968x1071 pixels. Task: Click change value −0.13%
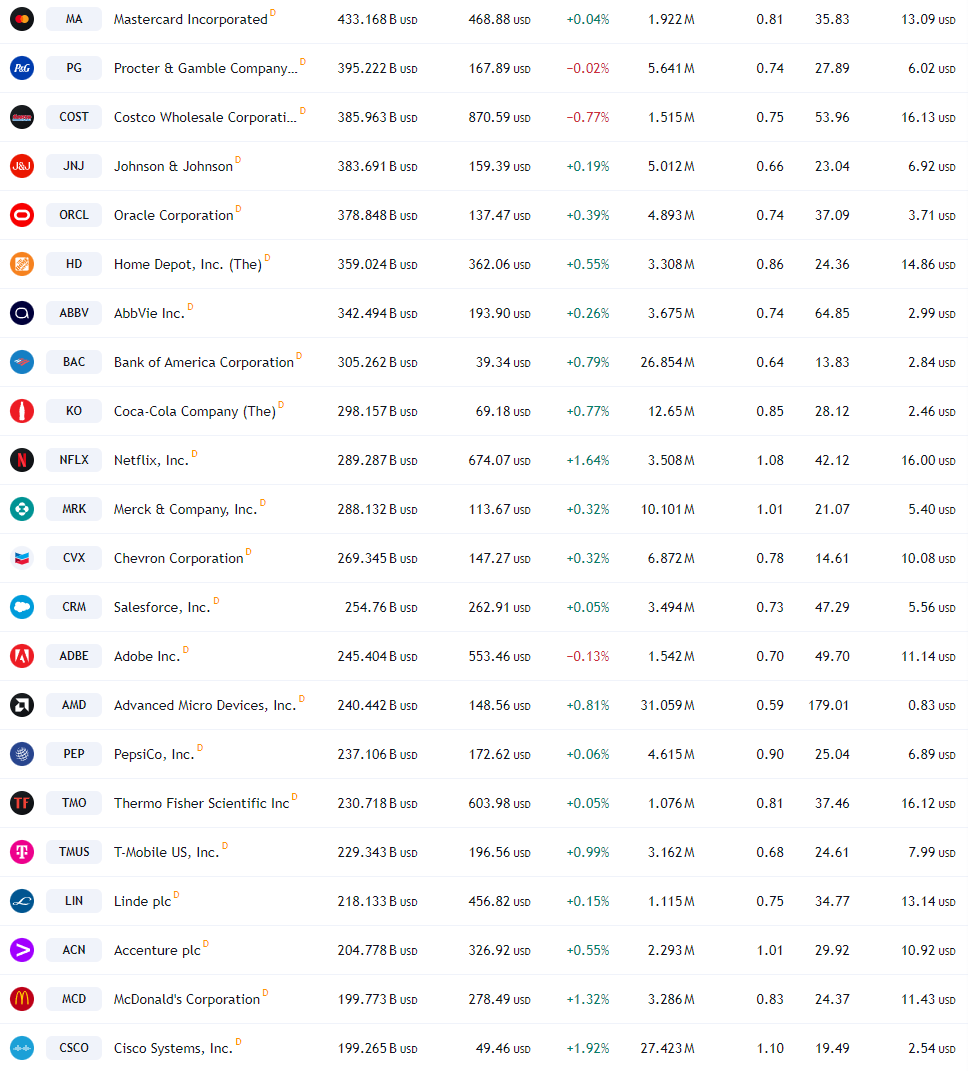coord(587,656)
